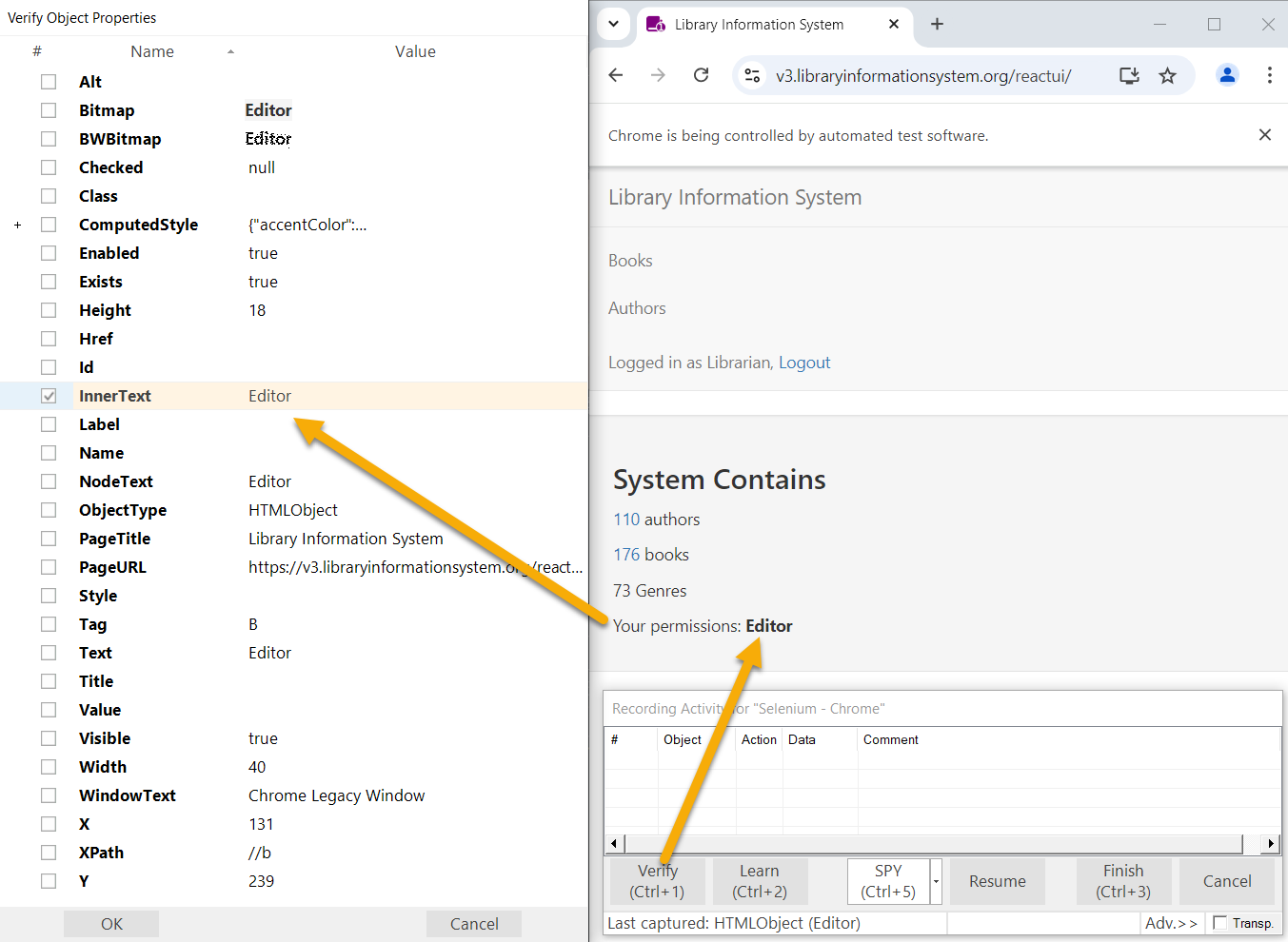Expand advanced options with Adv.>>

pos(1170,923)
